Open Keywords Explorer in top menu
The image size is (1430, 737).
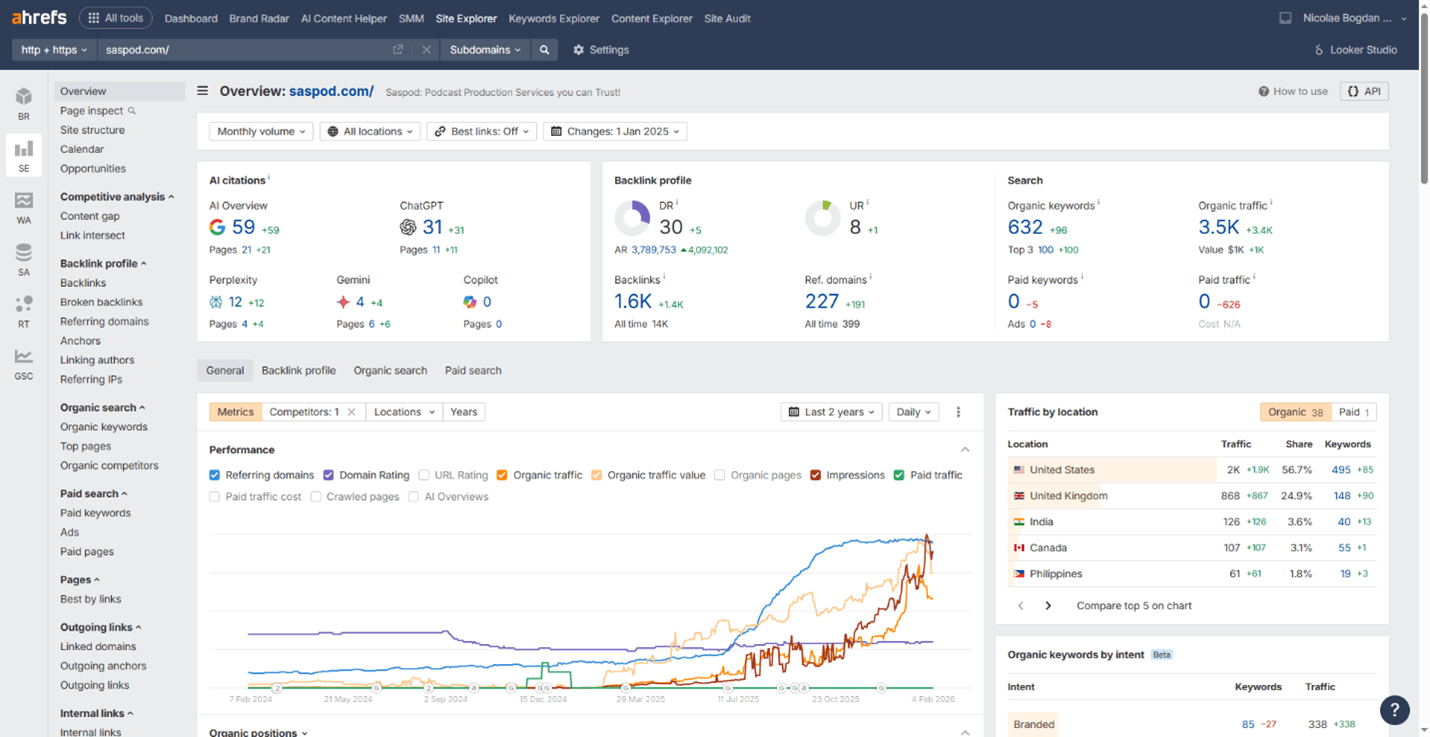[553, 18]
